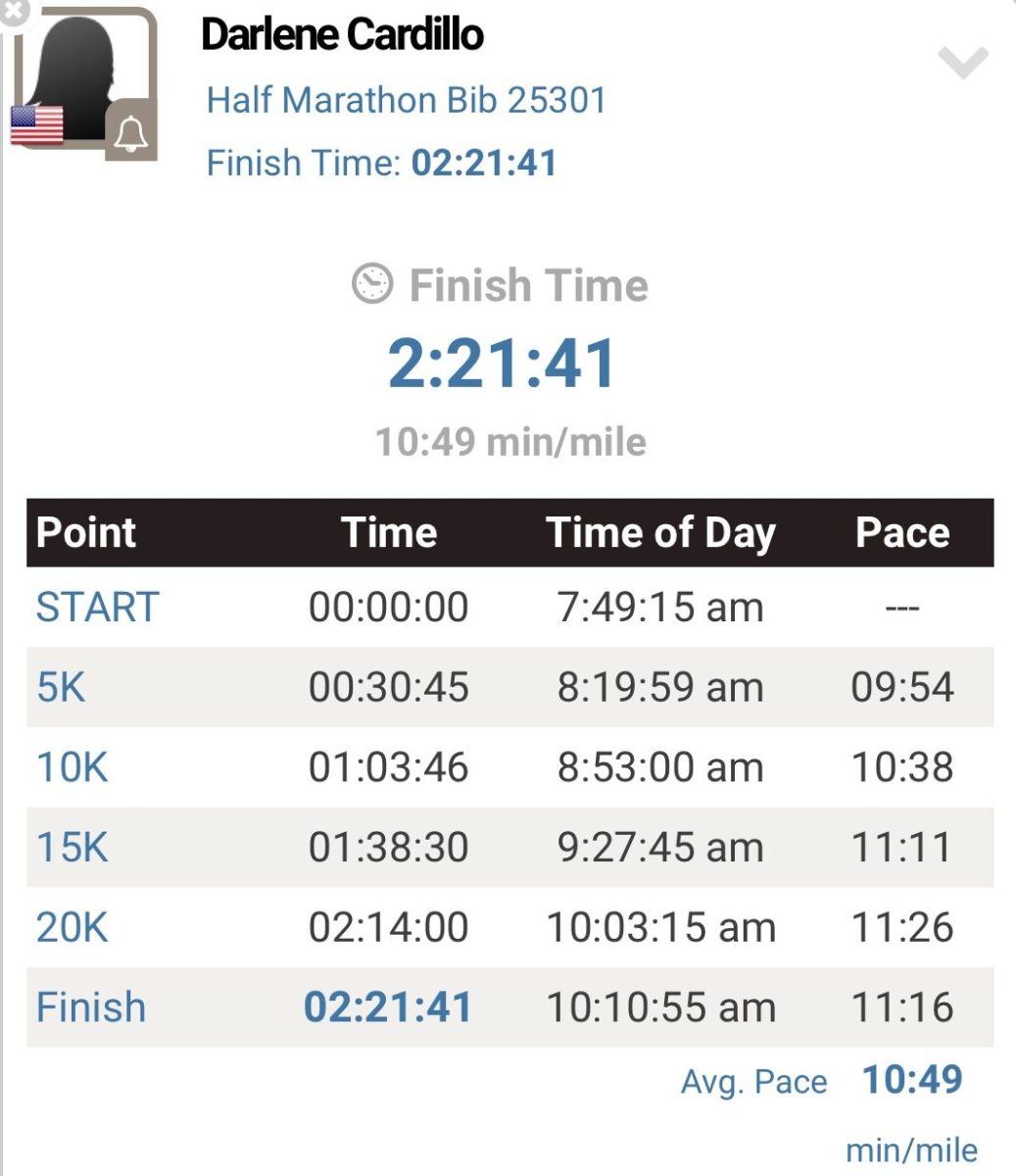Click the bold 02:21:41 finish row time
Image resolution: width=1016 pixels, height=1176 pixels.
tap(388, 1007)
